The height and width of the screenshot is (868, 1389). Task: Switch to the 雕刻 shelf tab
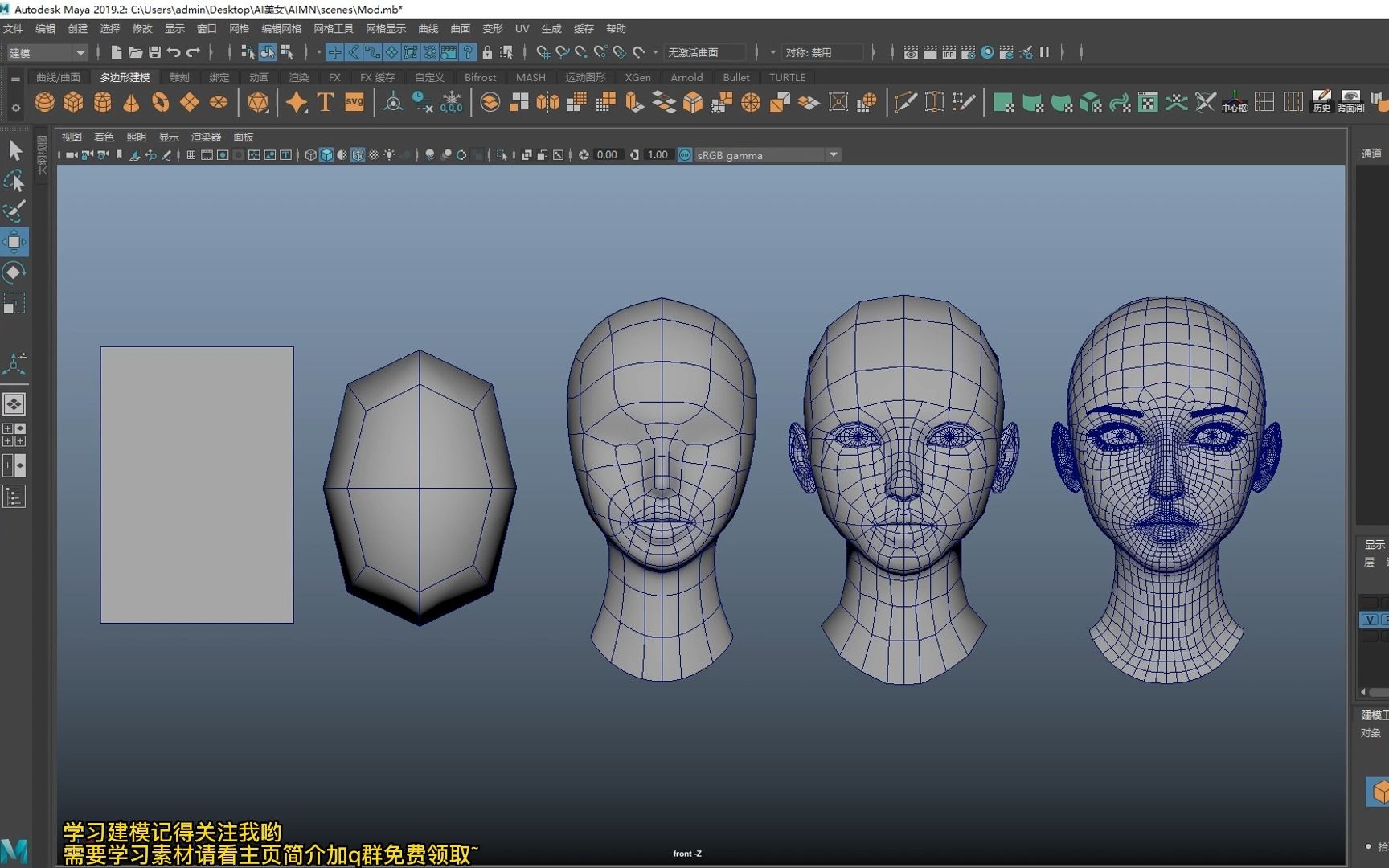[x=179, y=78]
